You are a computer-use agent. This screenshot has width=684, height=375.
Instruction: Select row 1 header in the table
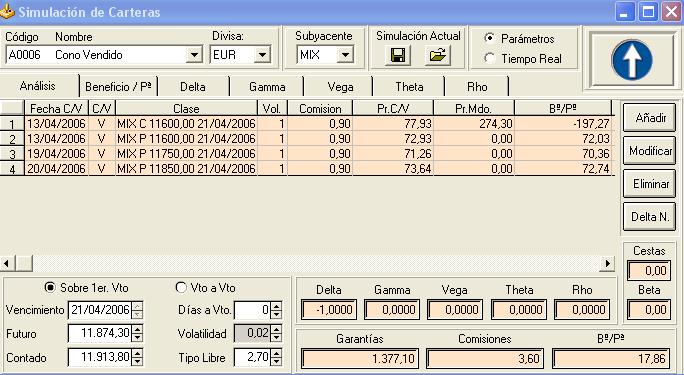click(12, 124)
